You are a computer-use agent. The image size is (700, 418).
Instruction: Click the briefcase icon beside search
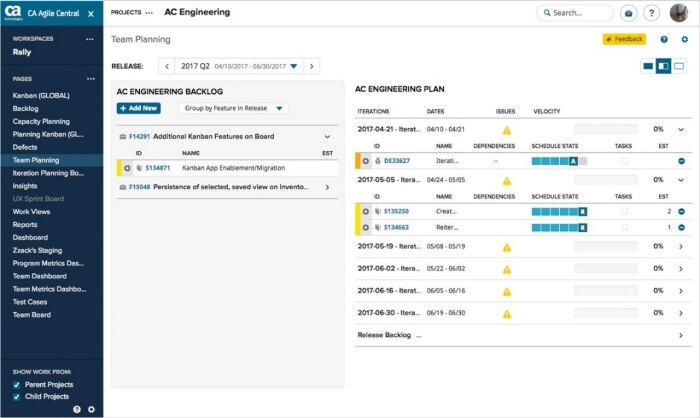(x=628, y=13)
